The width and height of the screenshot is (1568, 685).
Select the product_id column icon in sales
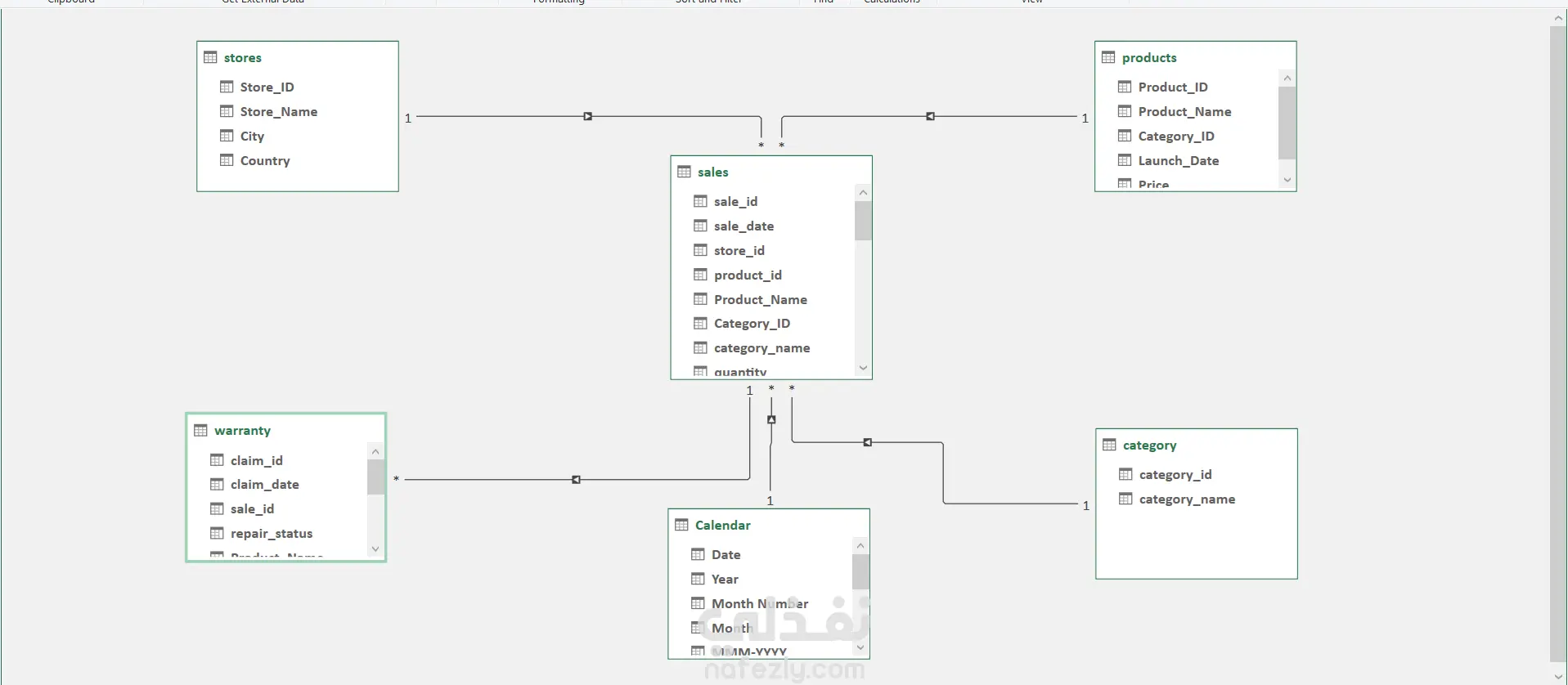(x=700, y=275)
